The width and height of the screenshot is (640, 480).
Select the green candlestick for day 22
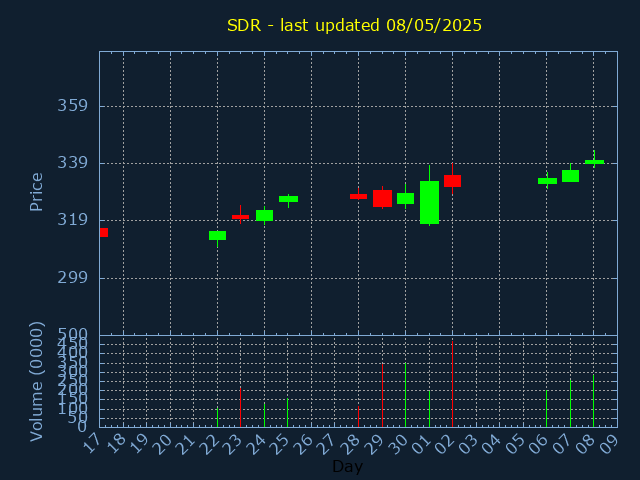coord(217,236)
